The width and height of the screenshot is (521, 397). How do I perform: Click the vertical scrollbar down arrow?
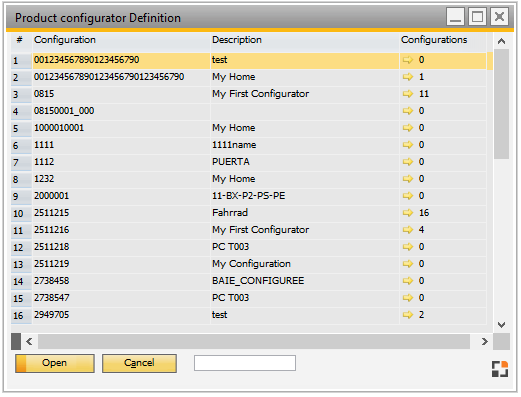pyautogui.click(x=501, y=325)
